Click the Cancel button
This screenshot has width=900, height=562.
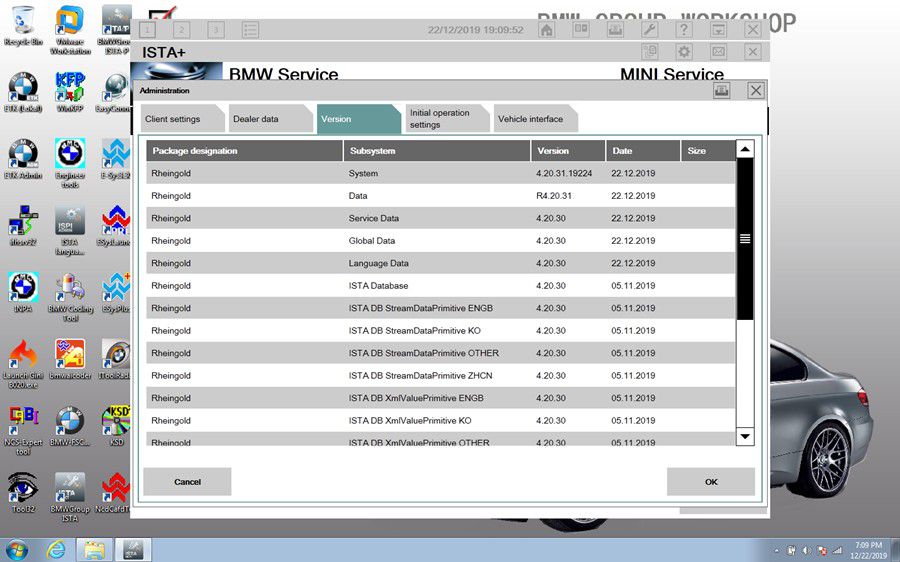[x=187, y=482]
